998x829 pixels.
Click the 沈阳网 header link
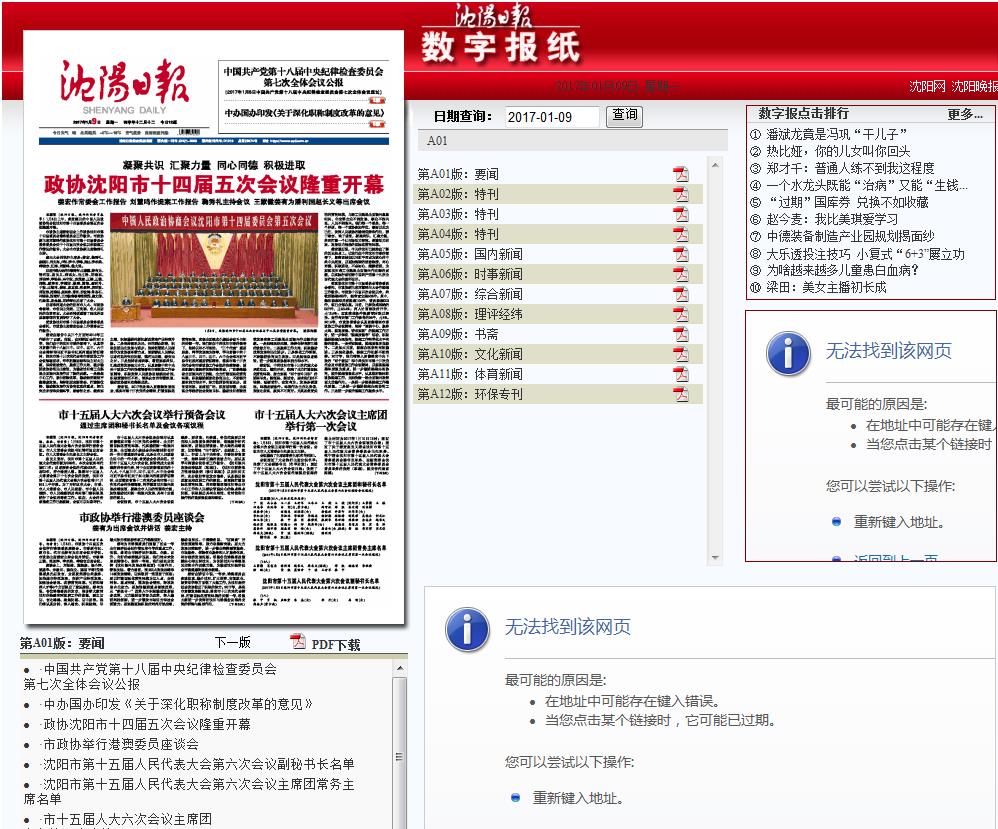click(x=927, y=86)
